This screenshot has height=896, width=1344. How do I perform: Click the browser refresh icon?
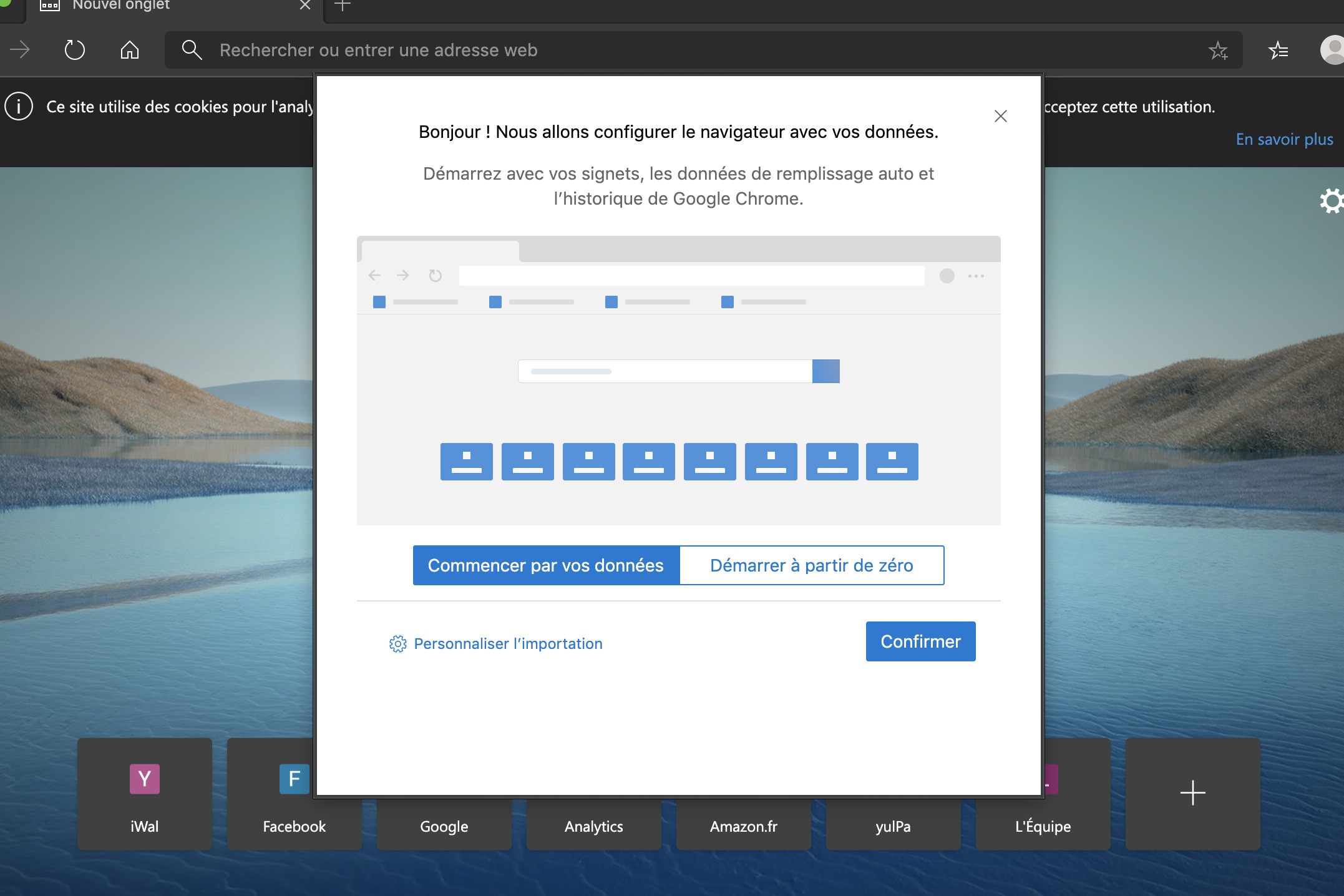74,50
